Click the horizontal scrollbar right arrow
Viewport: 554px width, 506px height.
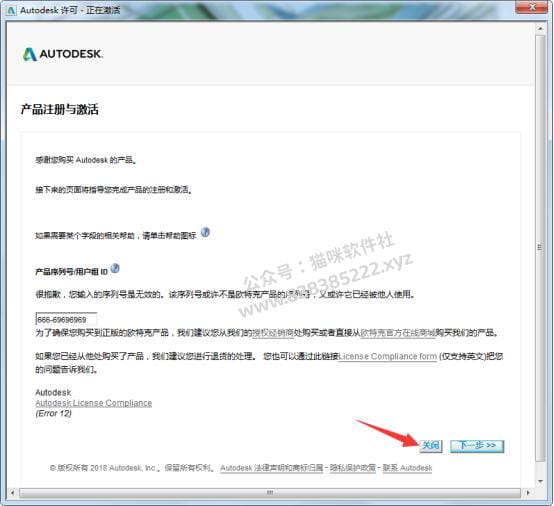528,493
